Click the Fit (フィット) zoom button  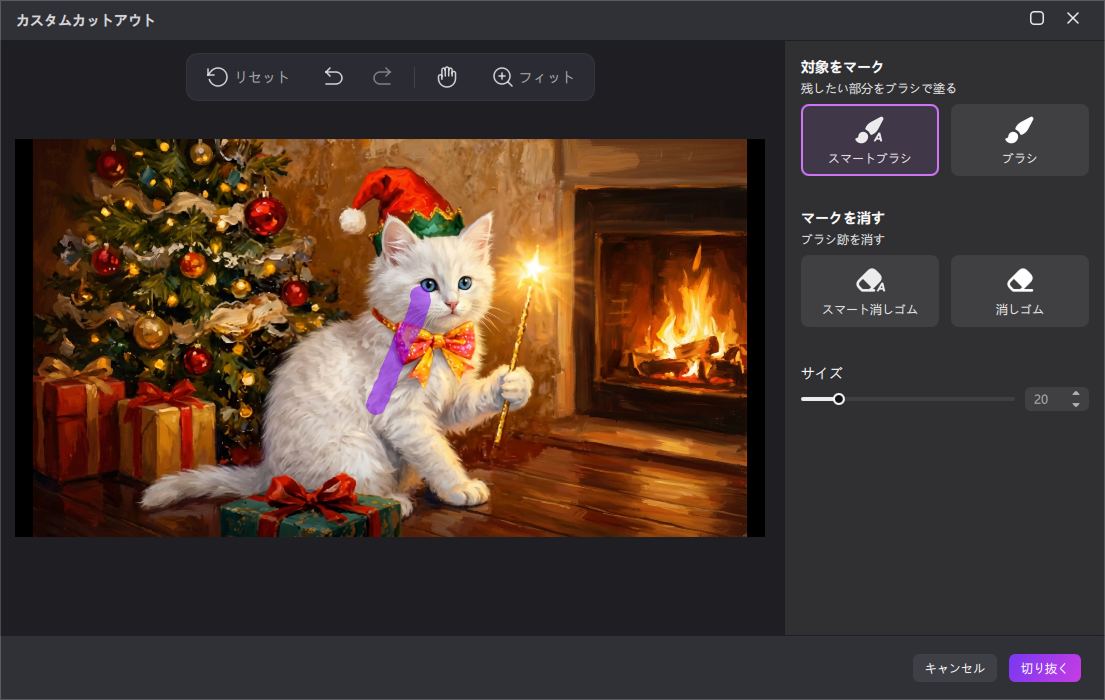(534, 77)
